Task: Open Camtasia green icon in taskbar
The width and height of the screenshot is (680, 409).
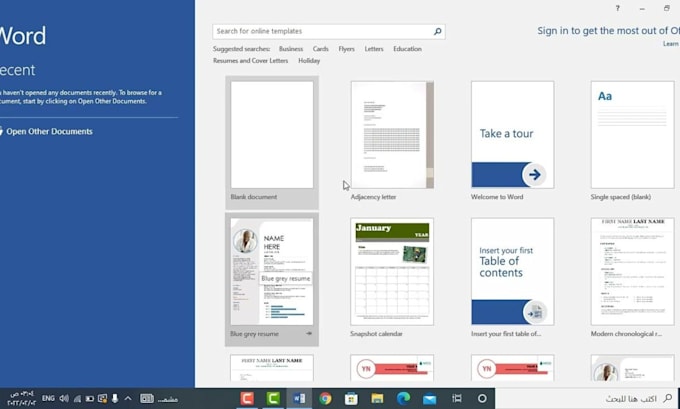Action: [273, 398]
